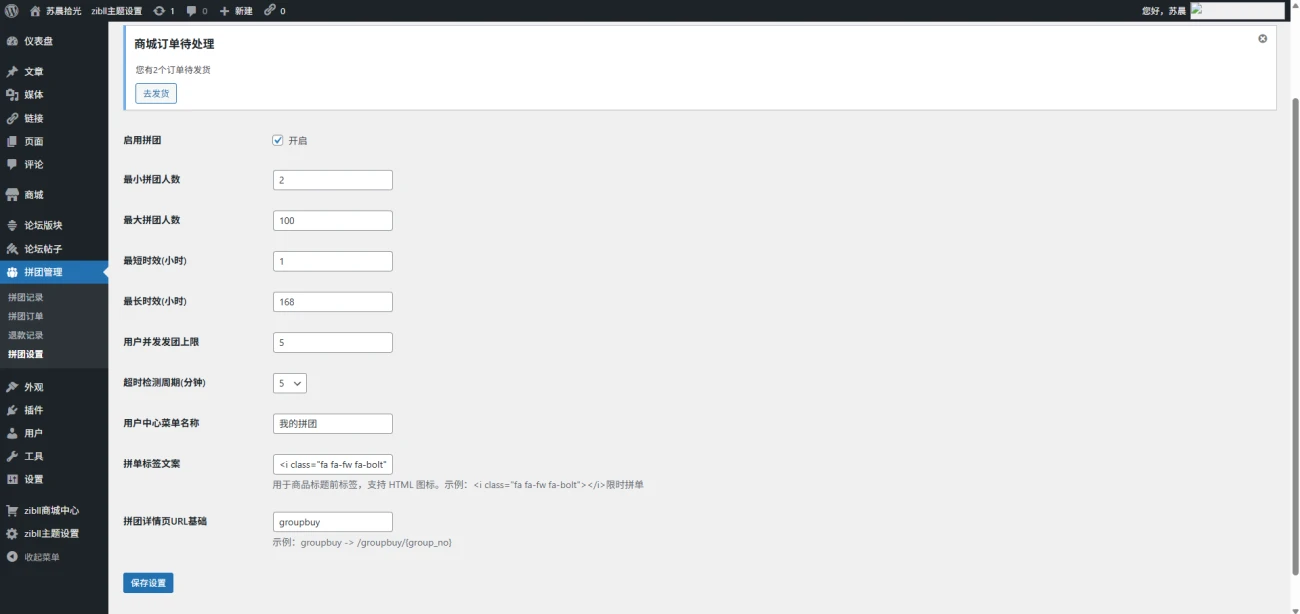Click the 新建 plus icon

[x=225, y=11]
